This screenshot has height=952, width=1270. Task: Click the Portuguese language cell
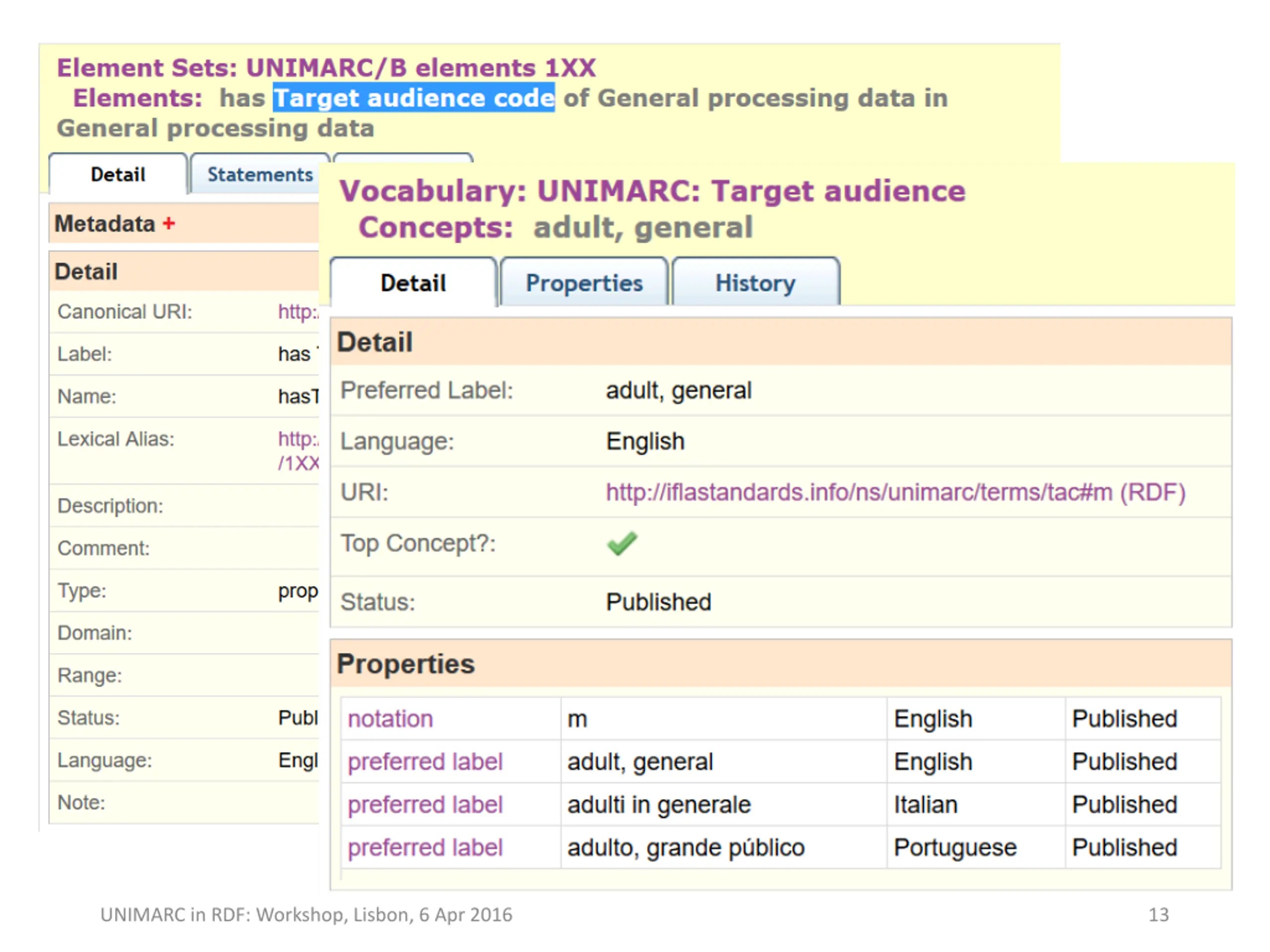(976, 848)
